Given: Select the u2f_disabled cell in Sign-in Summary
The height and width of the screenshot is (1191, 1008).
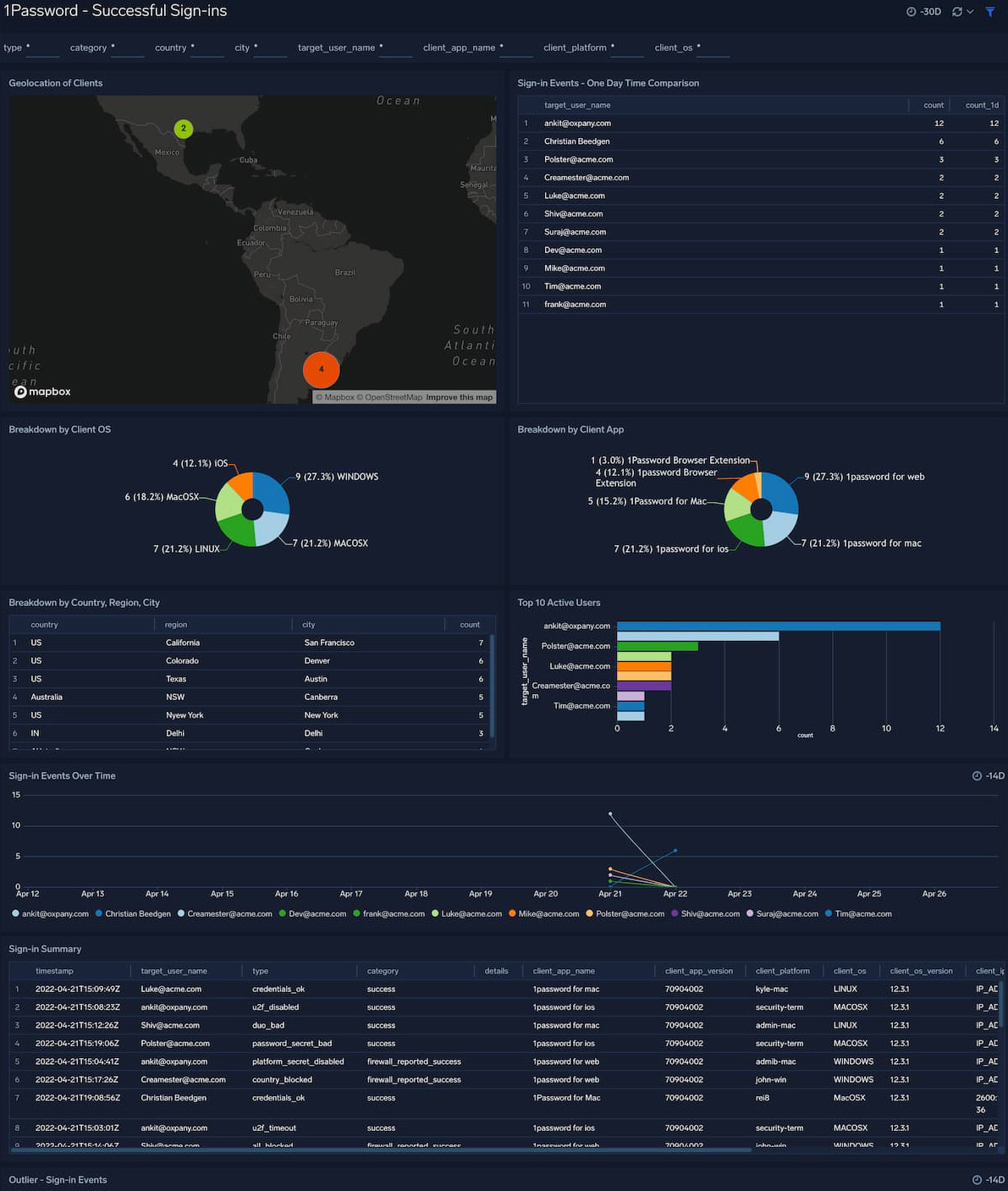Looking at the screenshot, I should 275,1007.
